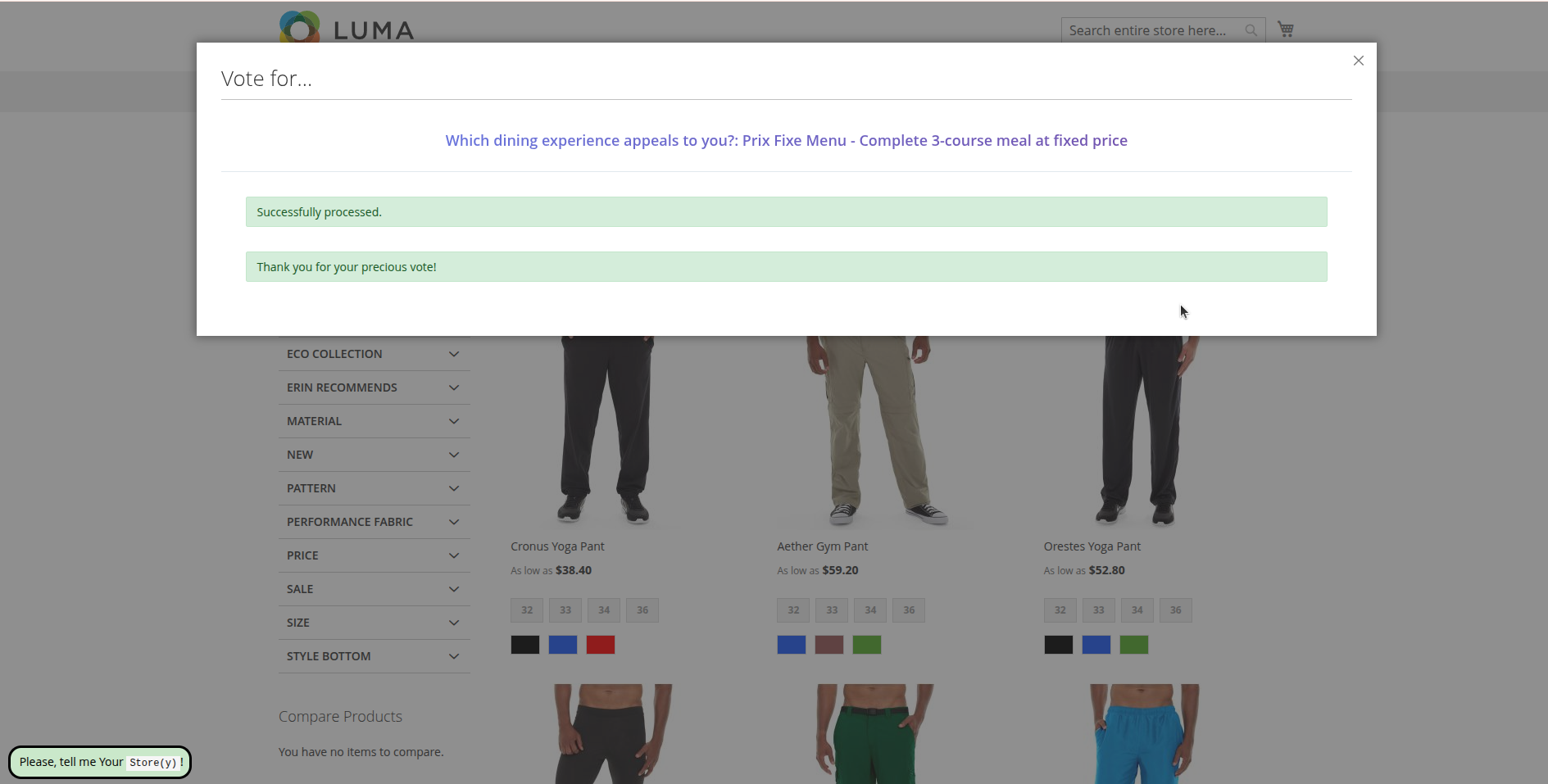
Task: Click the search magnifier icon
Action: [x=1251, y=30]
